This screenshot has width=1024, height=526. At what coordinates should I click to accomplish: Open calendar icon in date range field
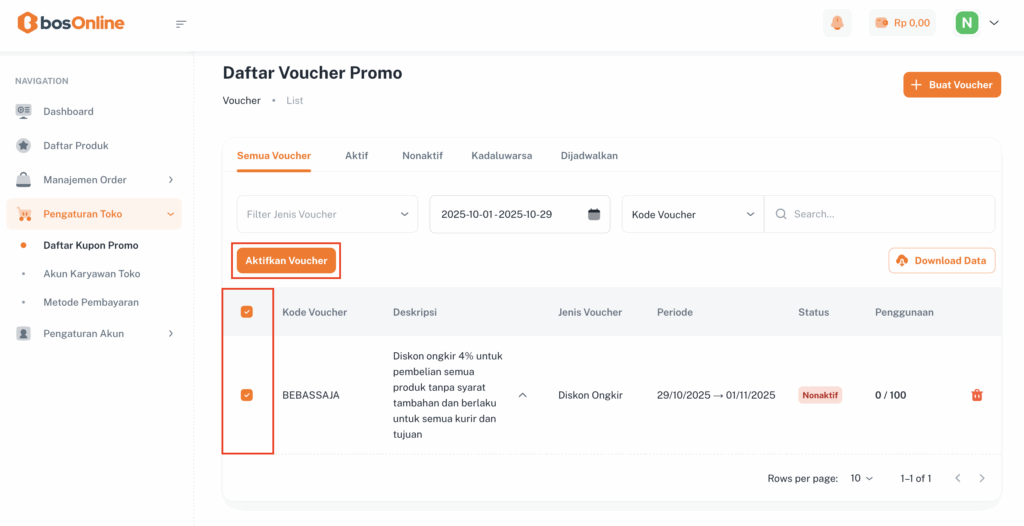coord(594,214)
